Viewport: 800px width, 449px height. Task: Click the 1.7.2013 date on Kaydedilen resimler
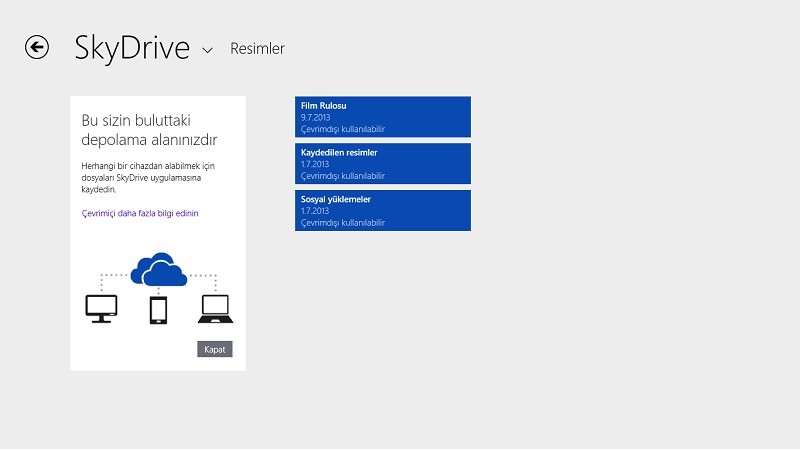315,164
